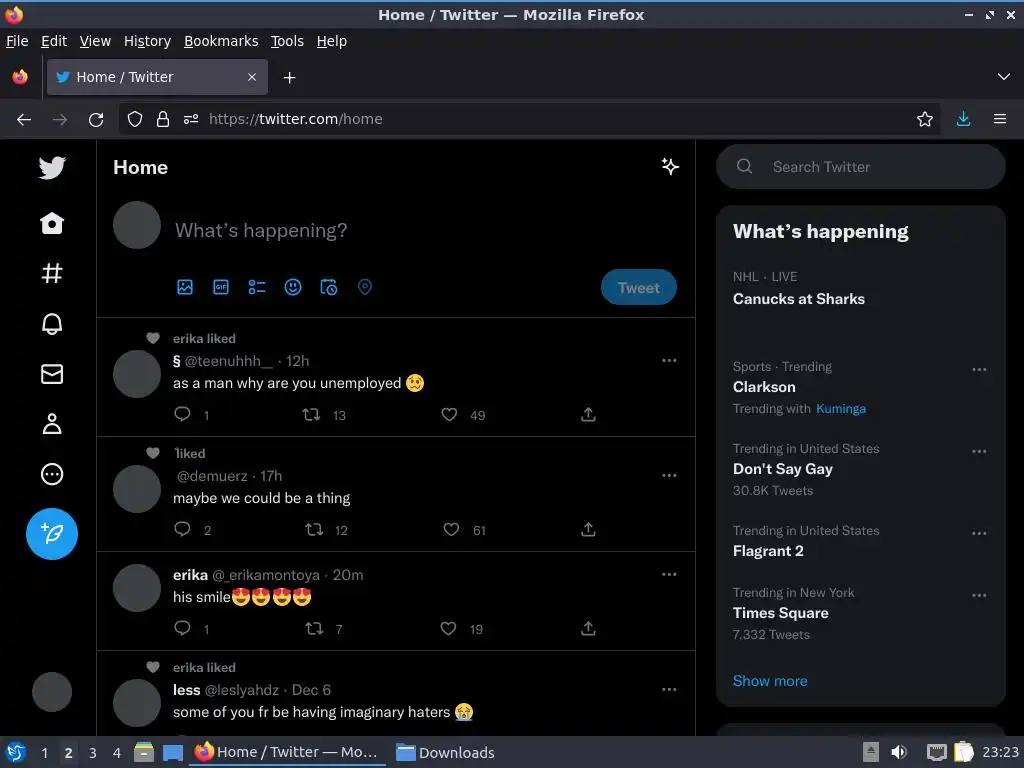Open the File menu

click(17, 41)
